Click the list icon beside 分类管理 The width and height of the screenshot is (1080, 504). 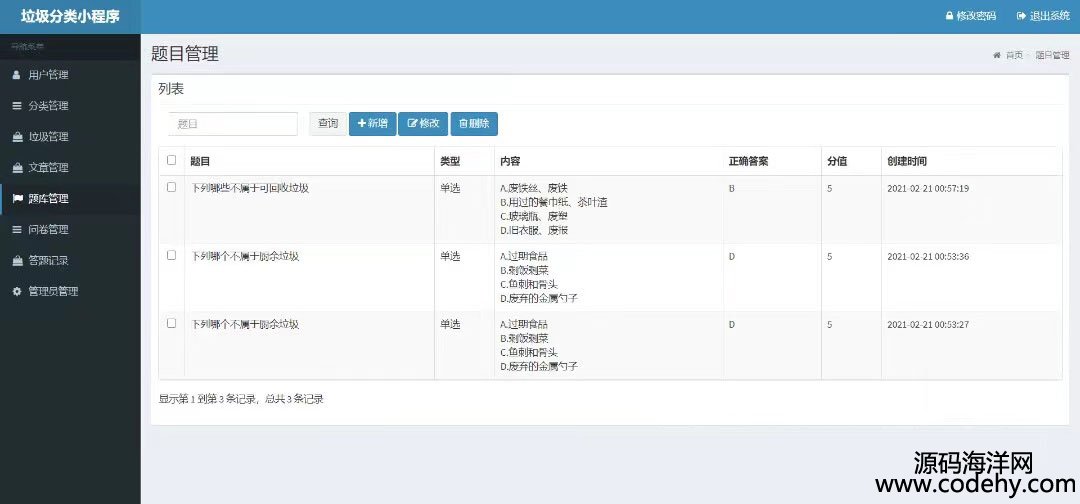17,105
